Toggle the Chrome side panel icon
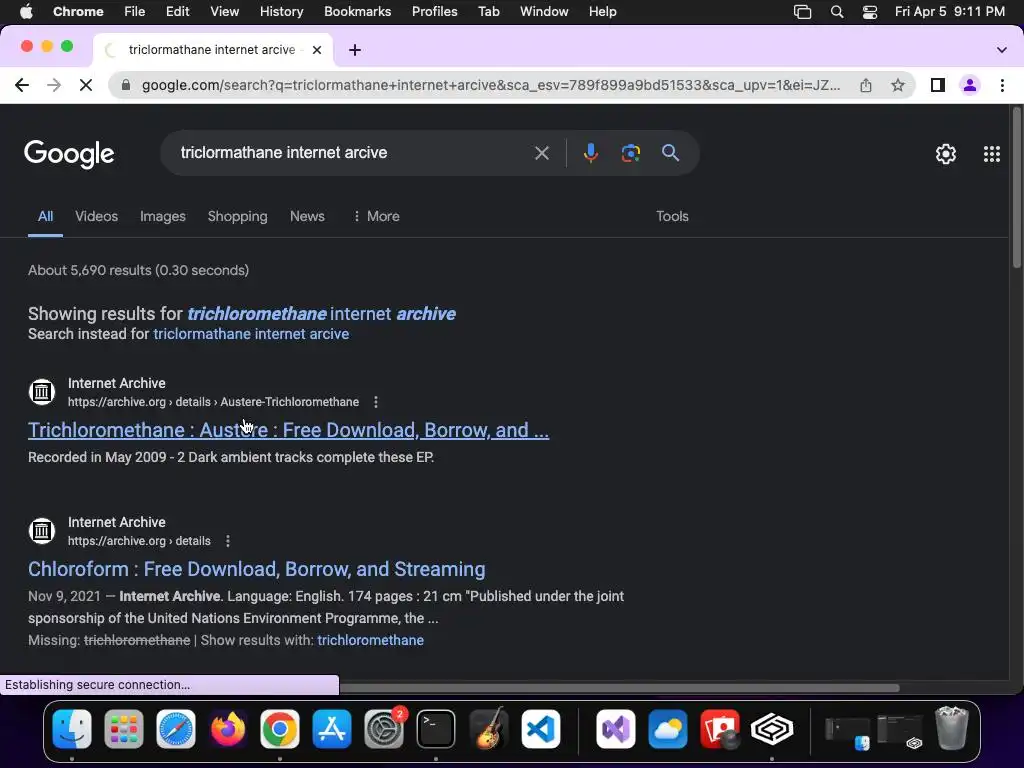The image size is (1024, 768). 938,85
